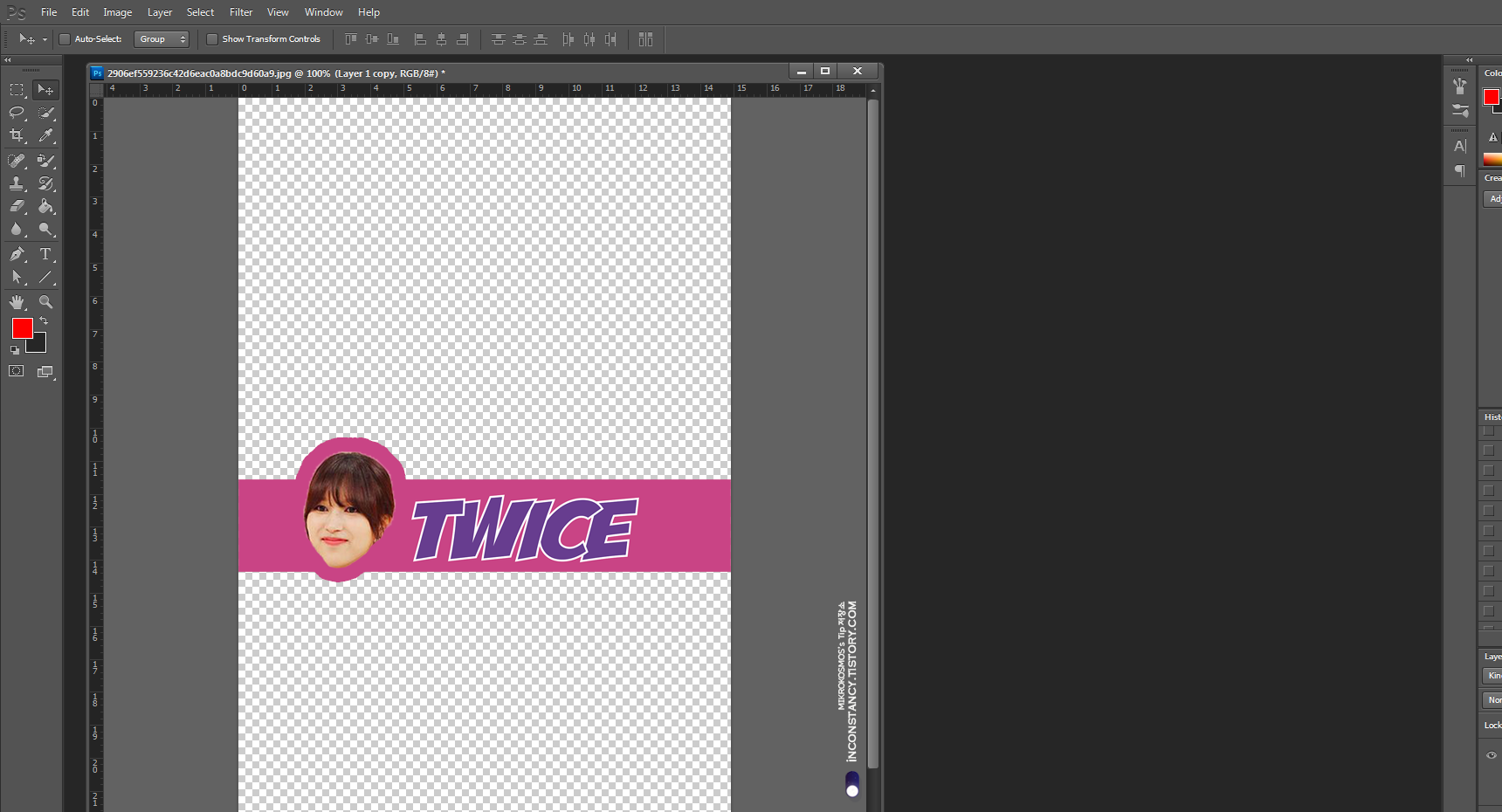Toggle the layer visibility eye icon
Image resolution: width=1502 pixels, height=812 pixels.
click(1492, 755)
